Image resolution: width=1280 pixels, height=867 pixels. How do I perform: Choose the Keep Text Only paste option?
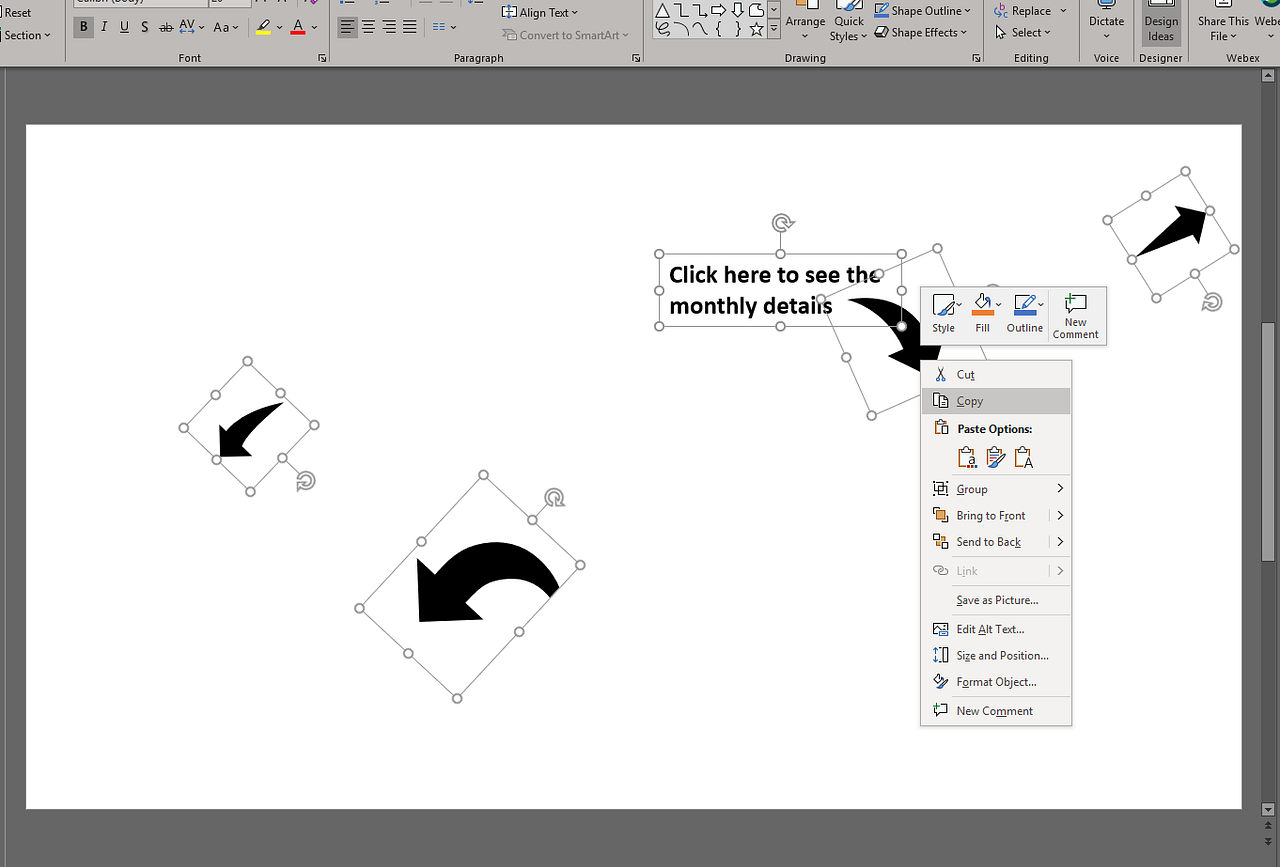click(1023, 457)
